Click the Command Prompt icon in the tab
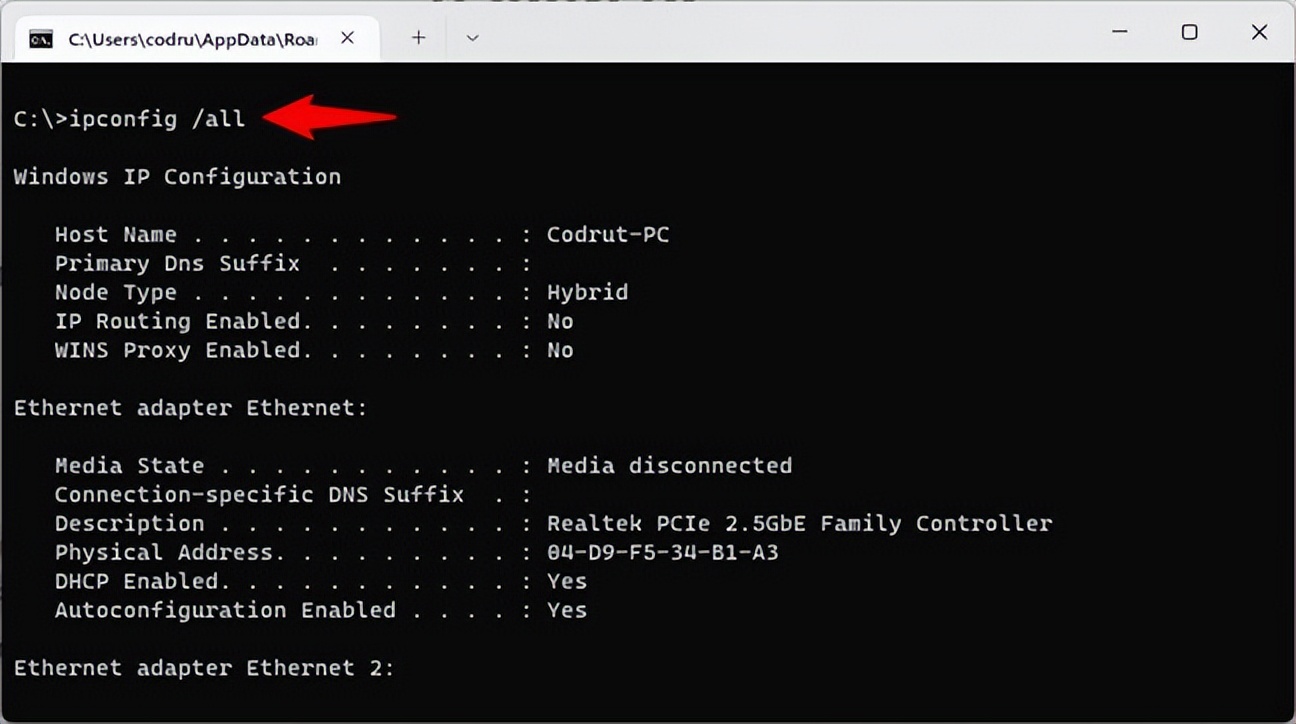Image resolution: width=1296 pixels, height=724 pixels. (41, 38)
